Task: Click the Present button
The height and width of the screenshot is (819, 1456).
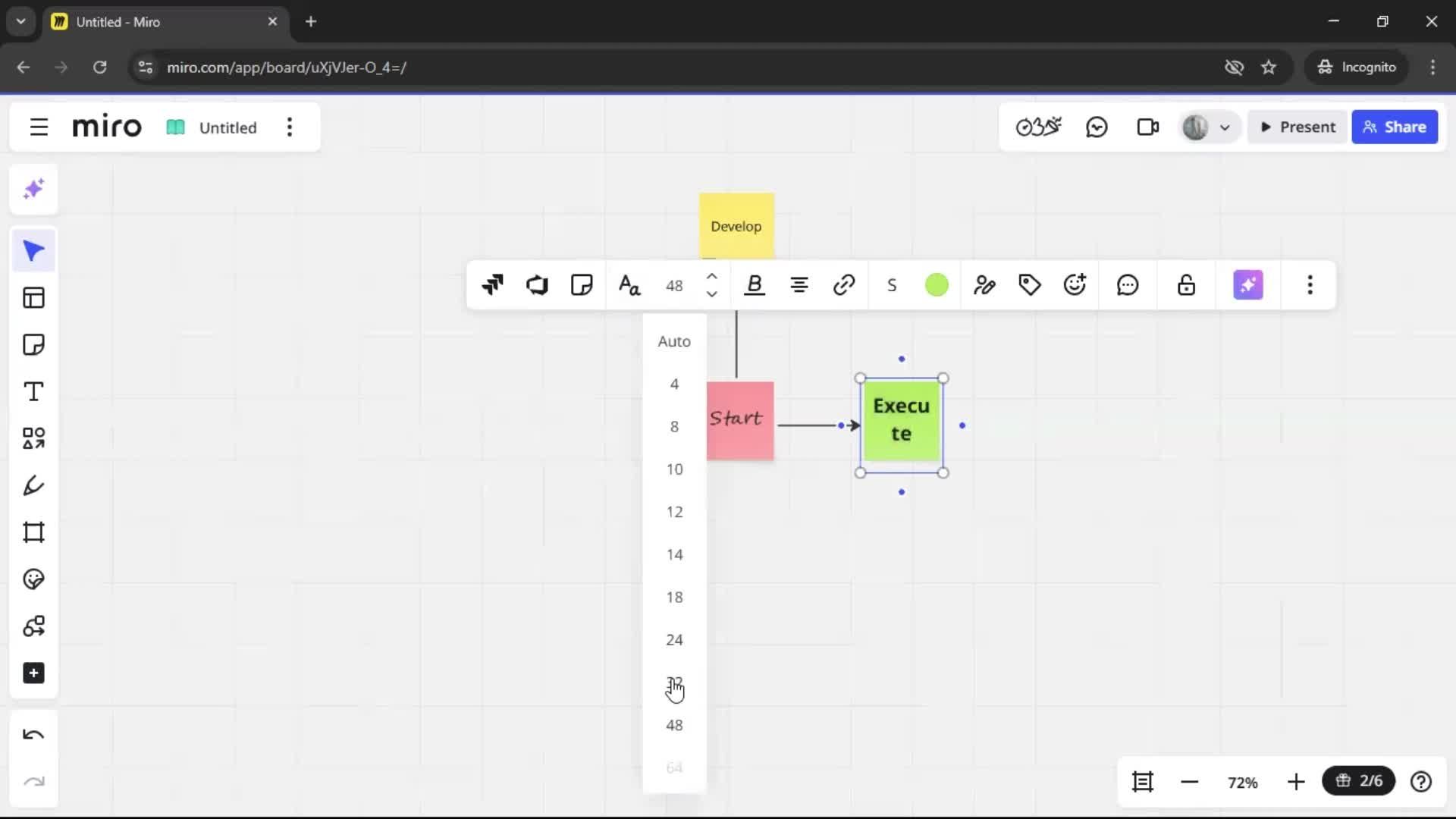Action: click(x=1298, y=127)
